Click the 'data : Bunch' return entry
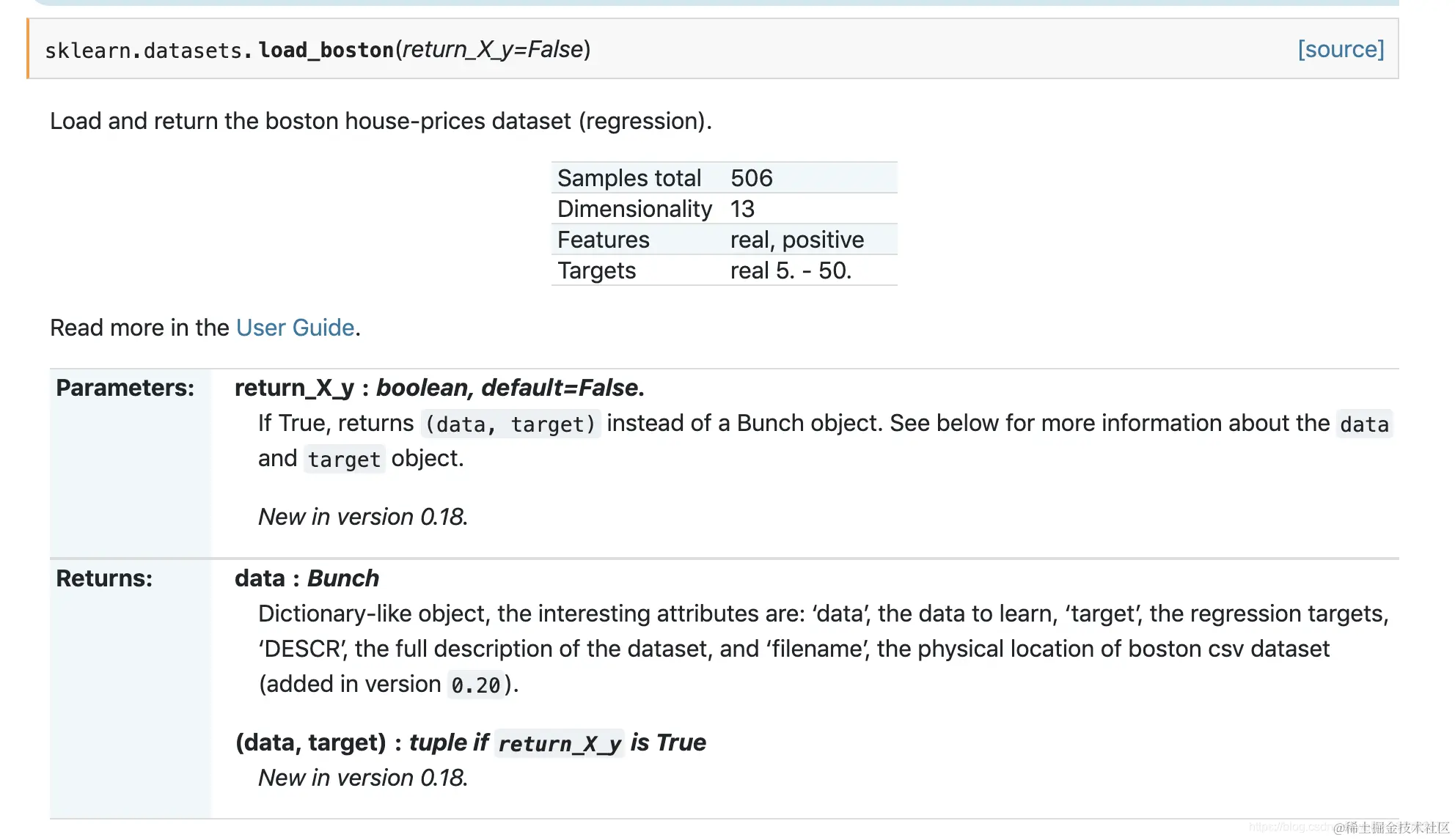Screen dimensions: 1455x840 coord(307,578)
